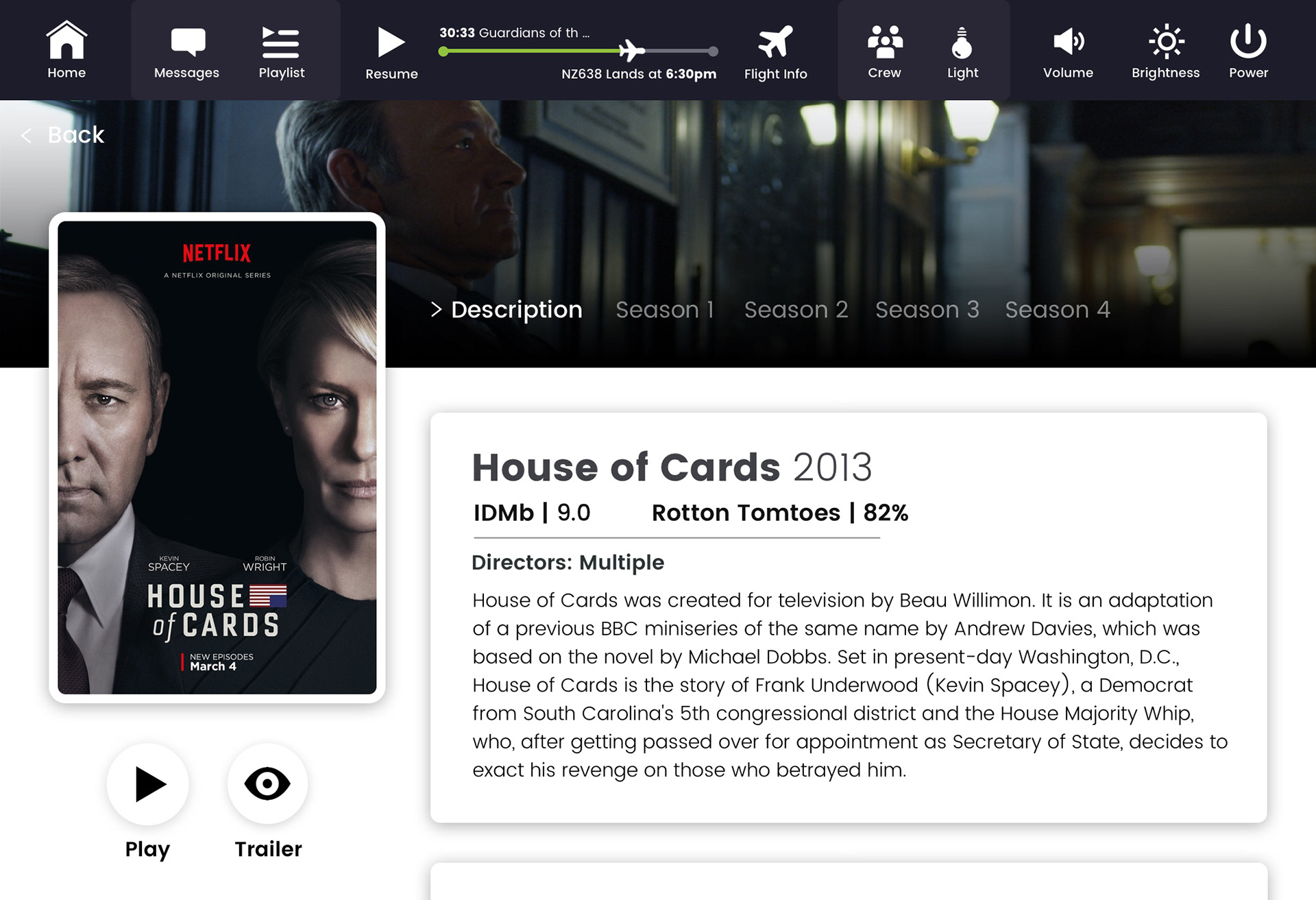
Task: Open the Volume speaker control
Action: tap(1068, 42)
